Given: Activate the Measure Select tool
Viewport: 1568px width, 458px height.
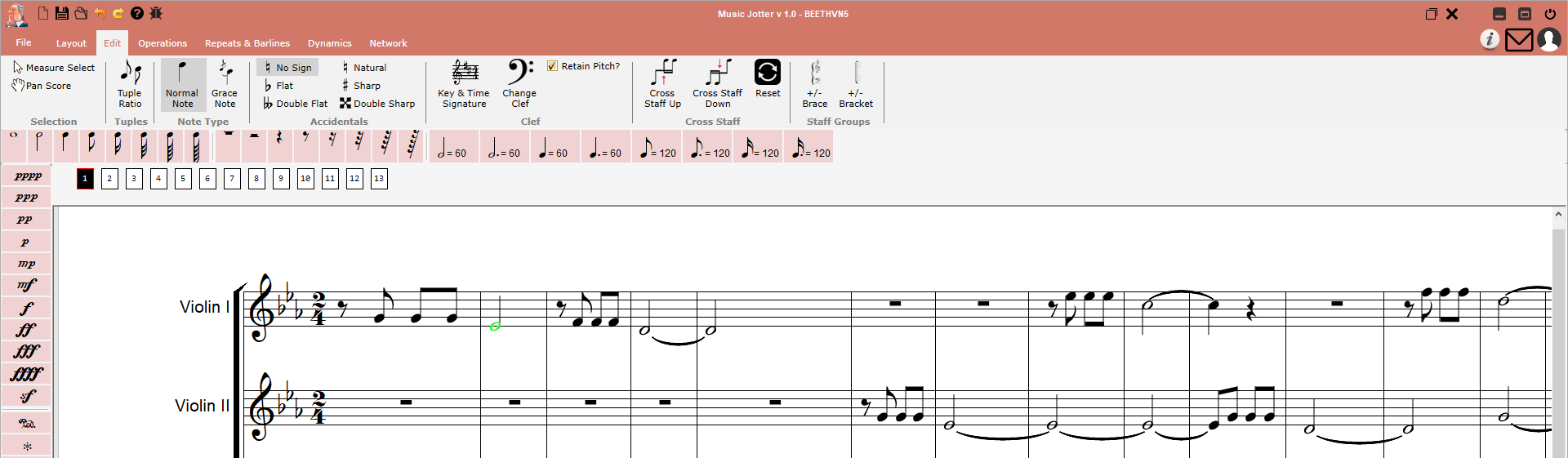Looking at the screenshot, I should pyautogui.click(x=54, y=68).
